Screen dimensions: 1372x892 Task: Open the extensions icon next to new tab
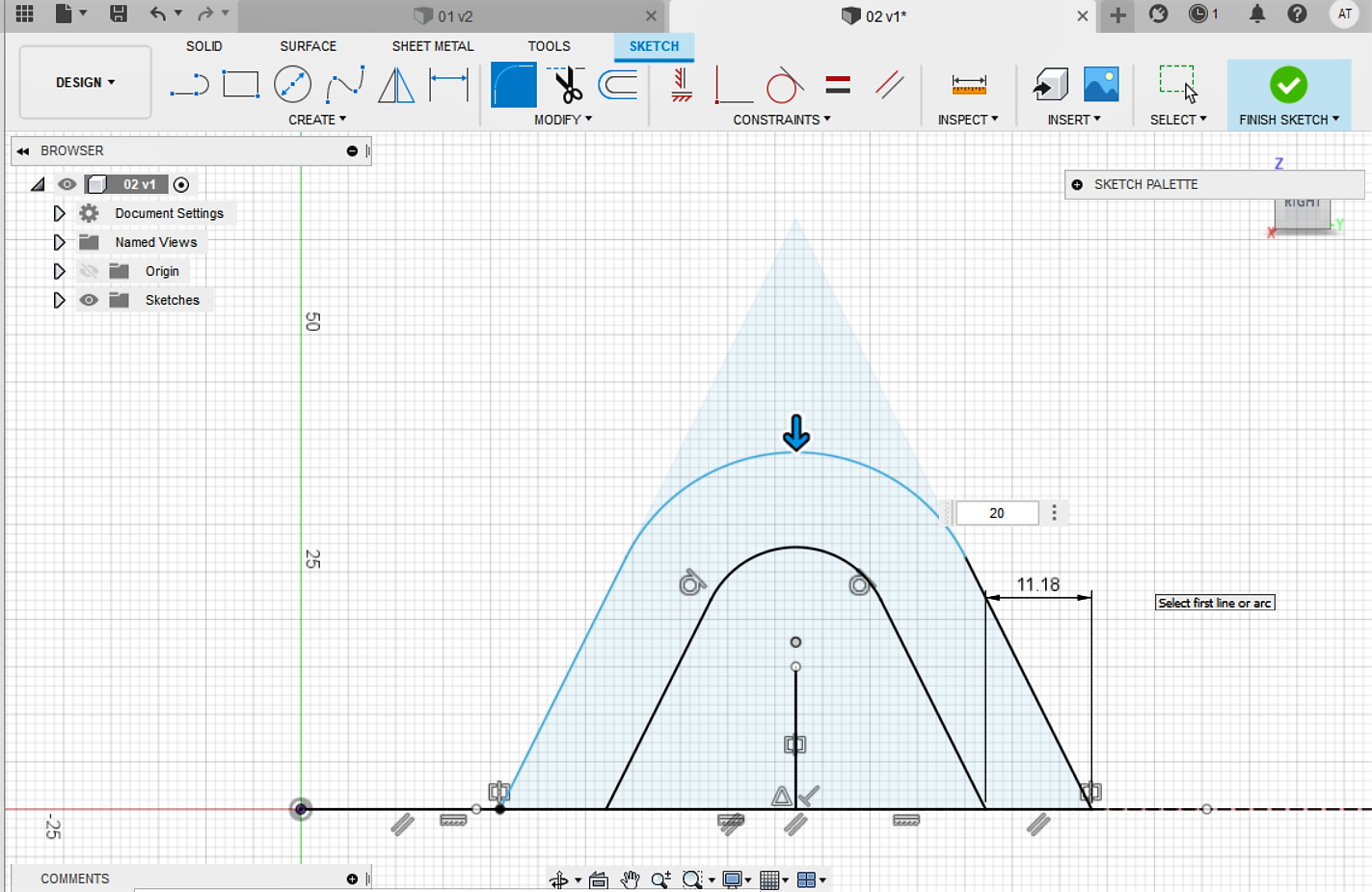[x=1159, y=14]
